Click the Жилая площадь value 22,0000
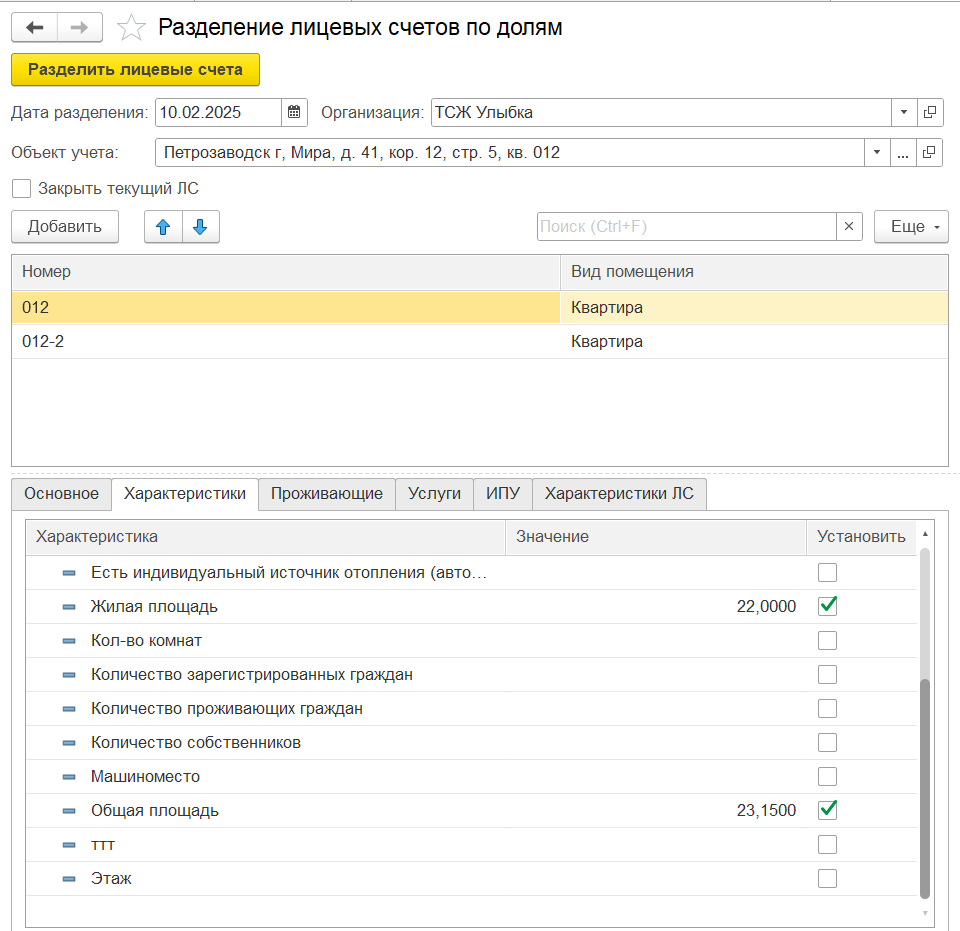Viewport: 960px width, 931px height. [766, 607]
